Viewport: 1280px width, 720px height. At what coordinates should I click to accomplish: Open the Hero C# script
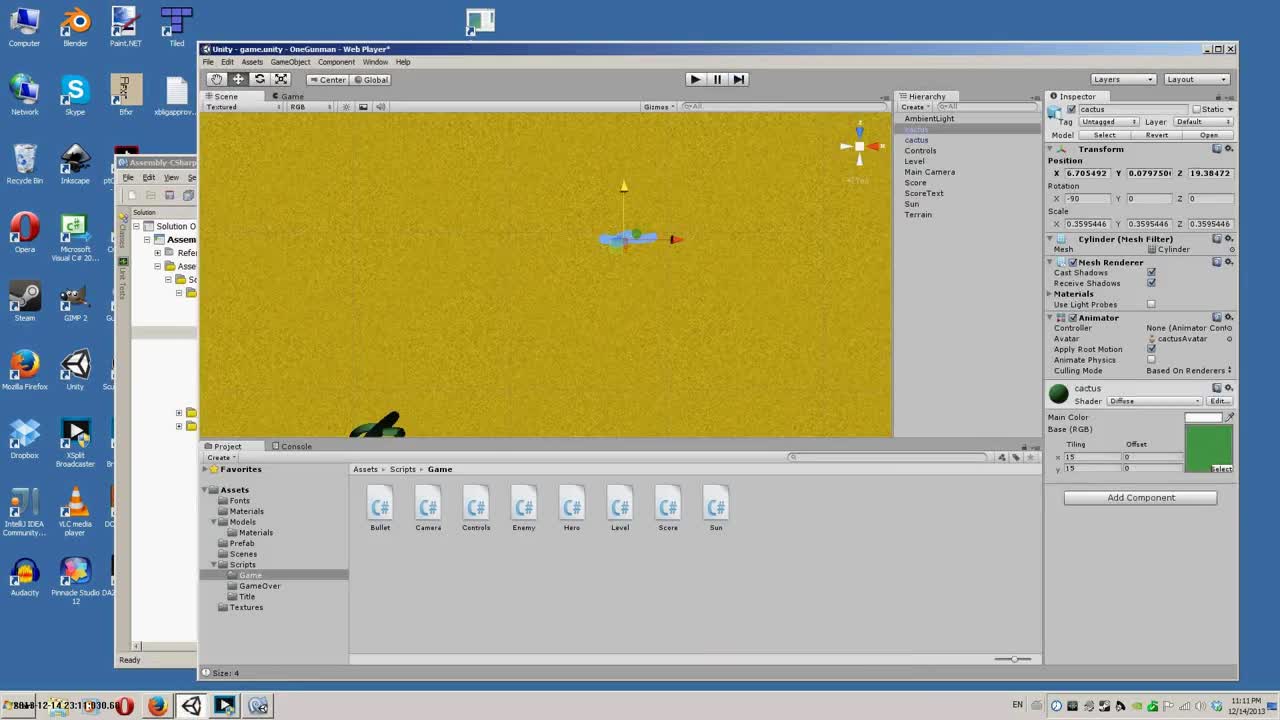(572, 508)
